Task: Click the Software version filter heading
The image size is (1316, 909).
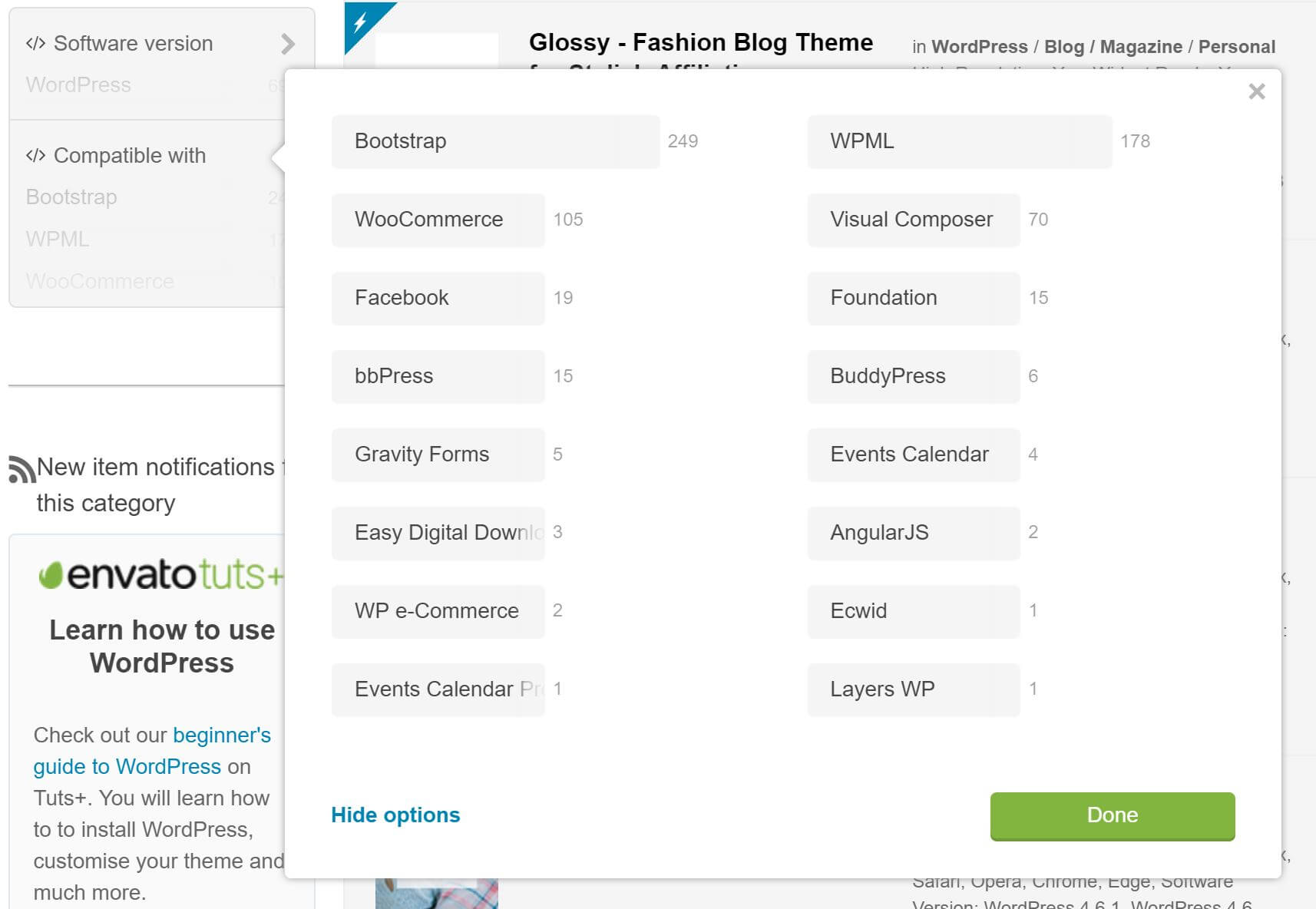Action: coord(133,44)
